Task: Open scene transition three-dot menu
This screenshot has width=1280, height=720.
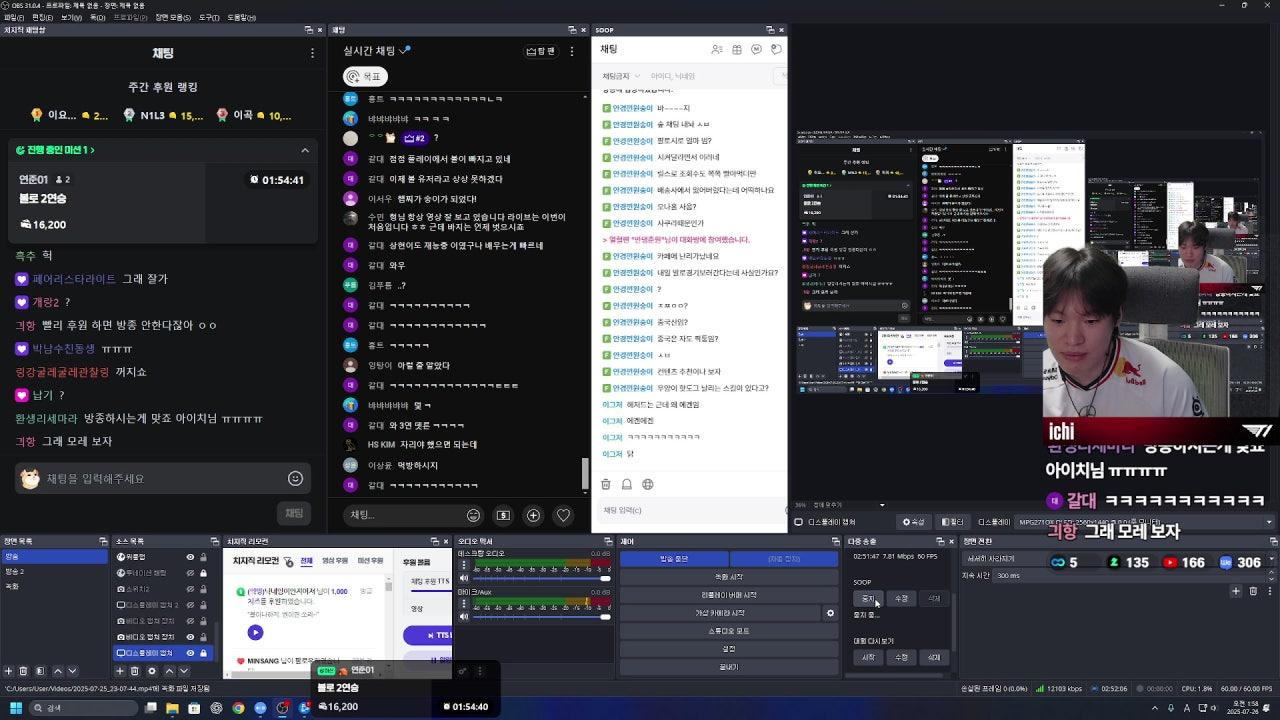Action: [1268, 591]
